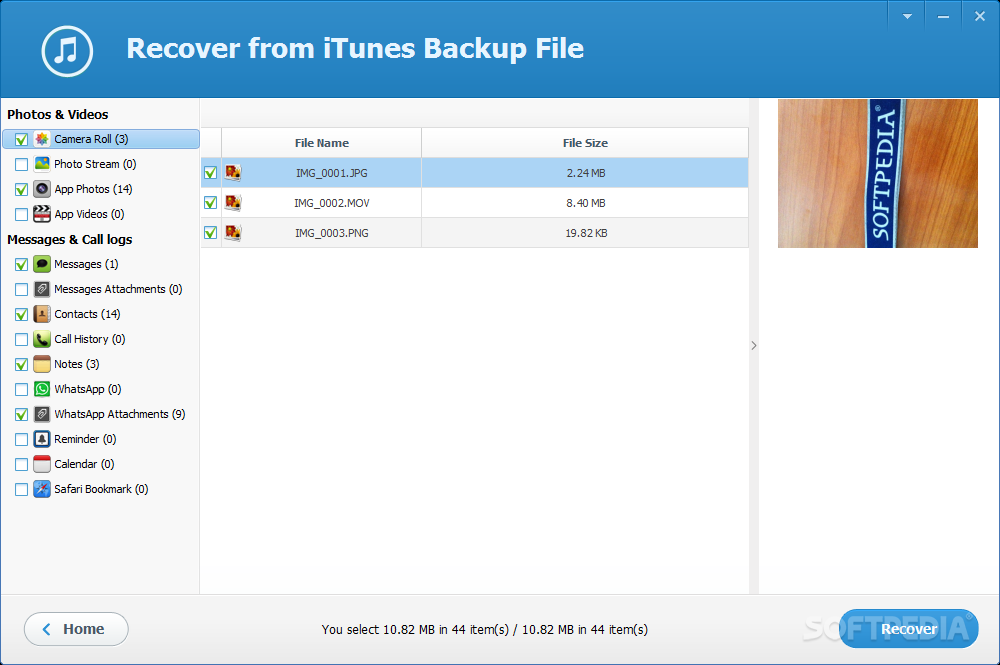Image resolution: width=1000 pixels, height=665 pixels.
Task: Uncheck the IMG_0001.JPG file checkbox
Action: tap(210, 173)
